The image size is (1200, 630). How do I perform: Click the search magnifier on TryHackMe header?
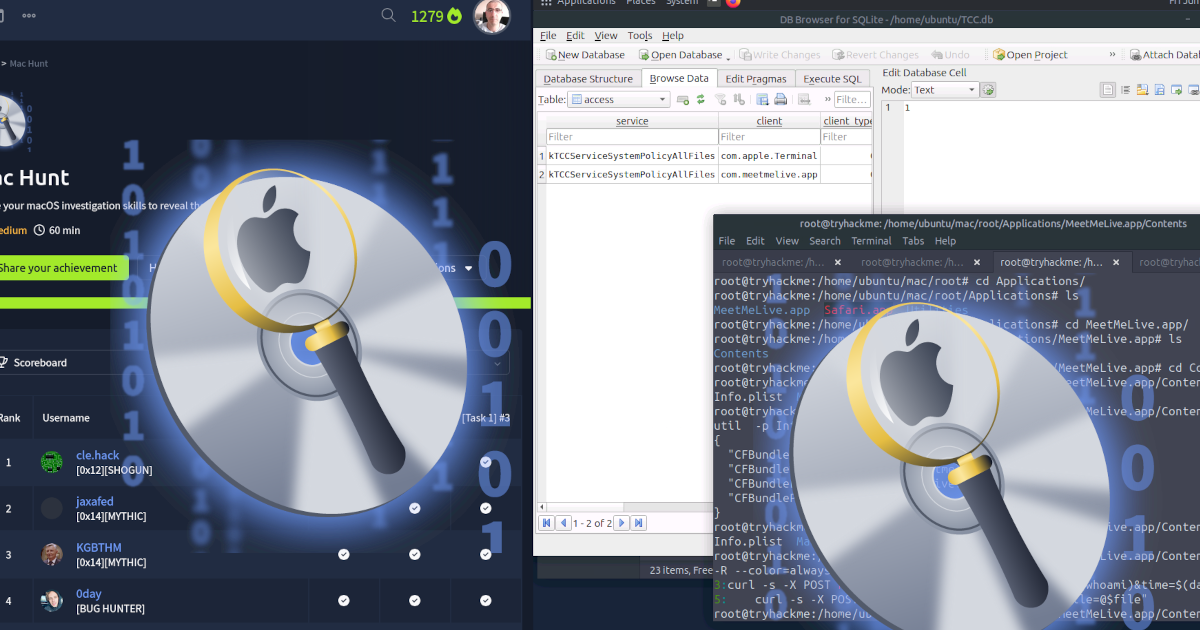click(389, 15)
